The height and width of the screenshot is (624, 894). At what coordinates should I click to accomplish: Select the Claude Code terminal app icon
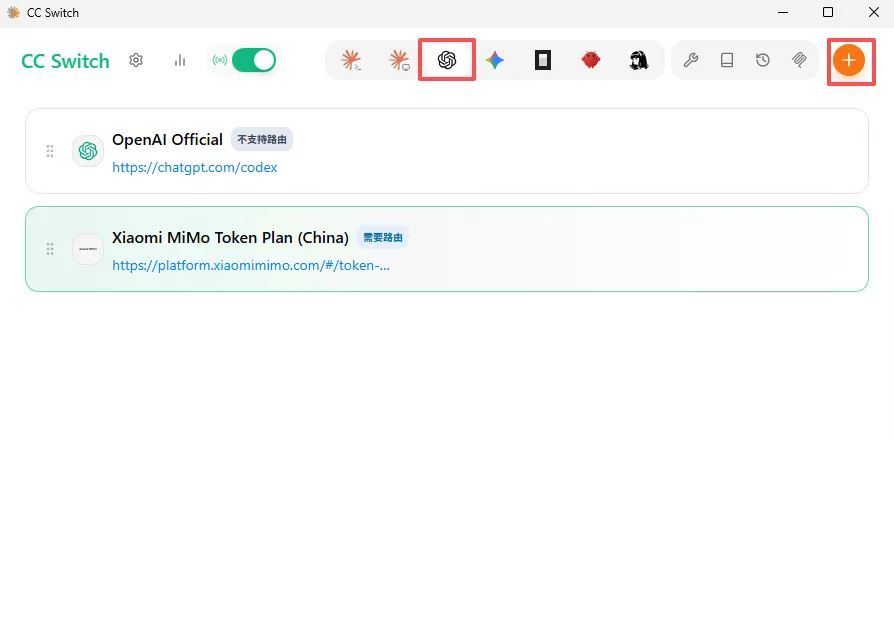click(x=351, y=60)
